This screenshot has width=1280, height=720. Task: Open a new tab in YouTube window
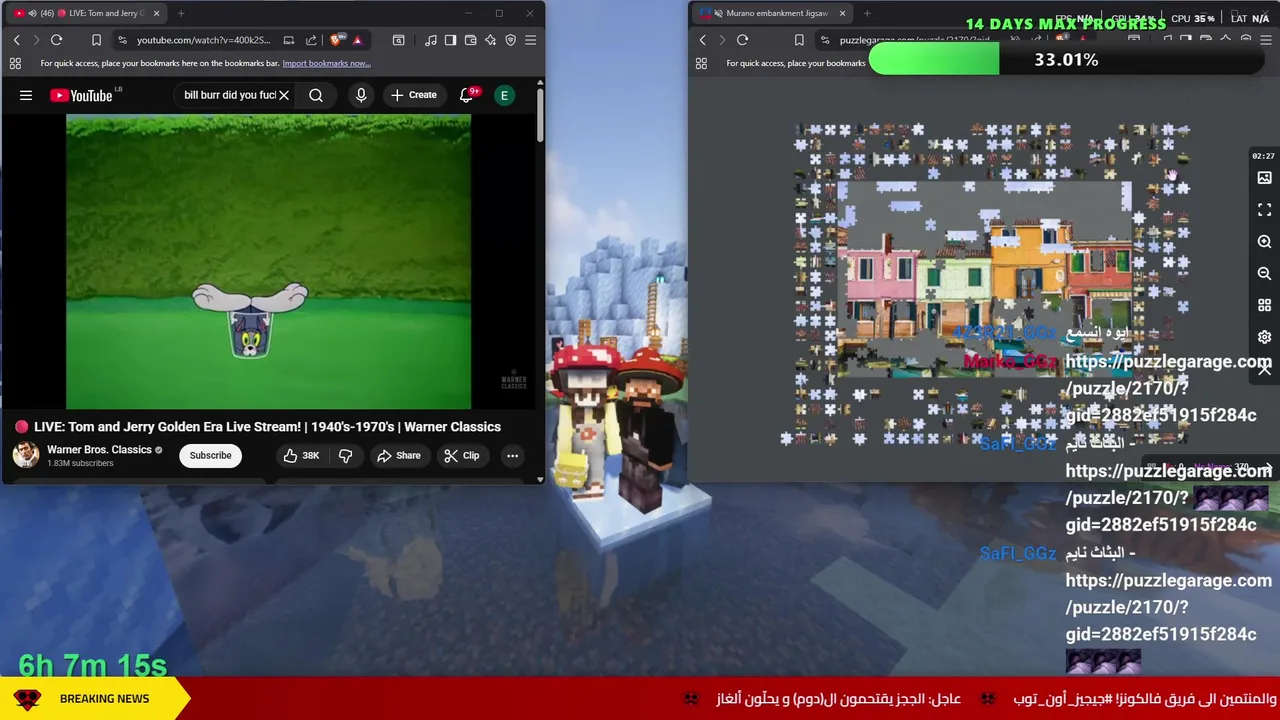pos(181,13)
